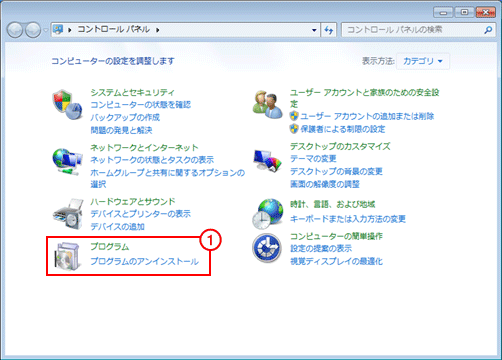
Task: Open the System and Security shield icon
Action: (67, 105)
